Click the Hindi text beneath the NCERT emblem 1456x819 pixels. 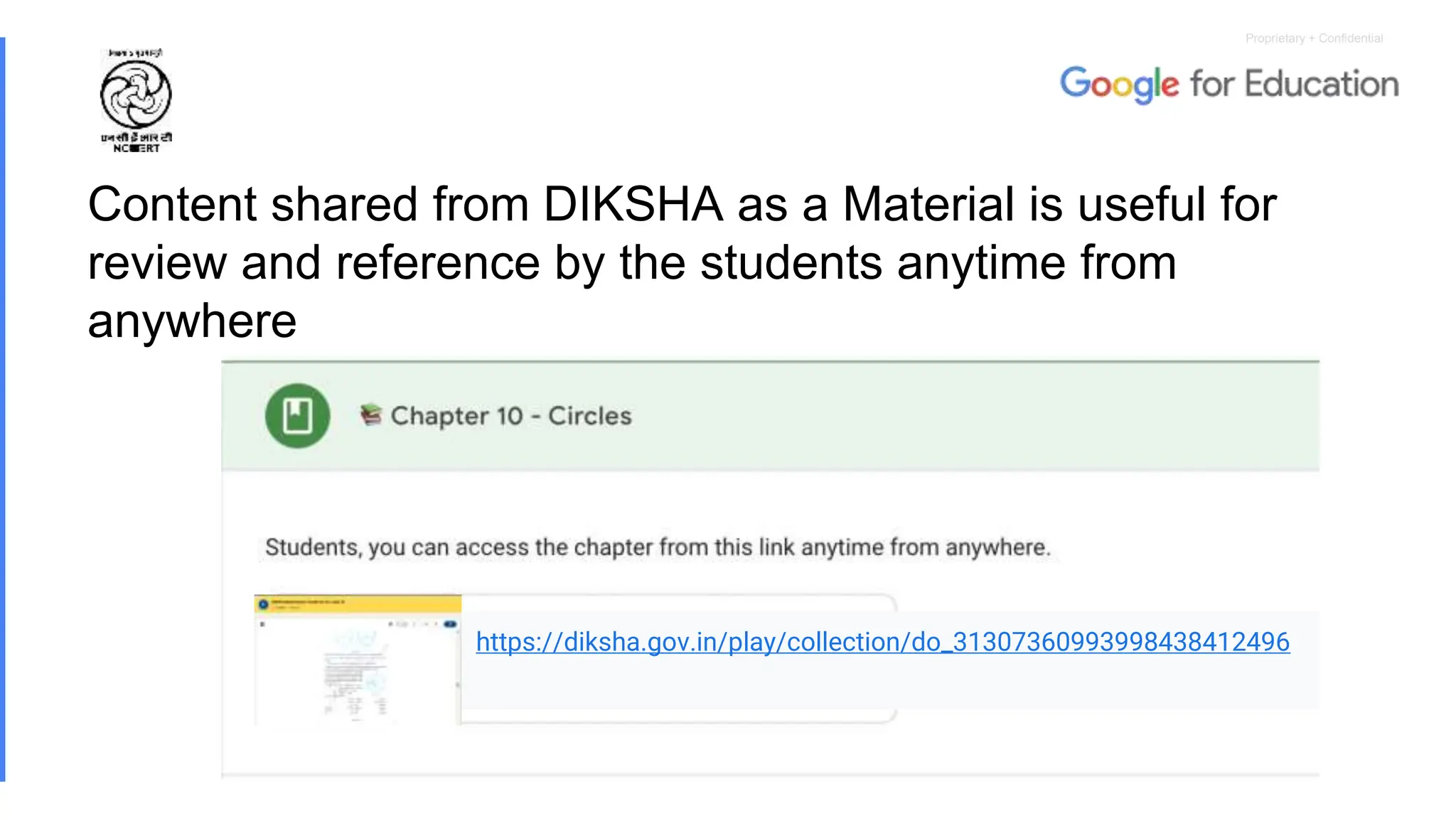[136, 137]
